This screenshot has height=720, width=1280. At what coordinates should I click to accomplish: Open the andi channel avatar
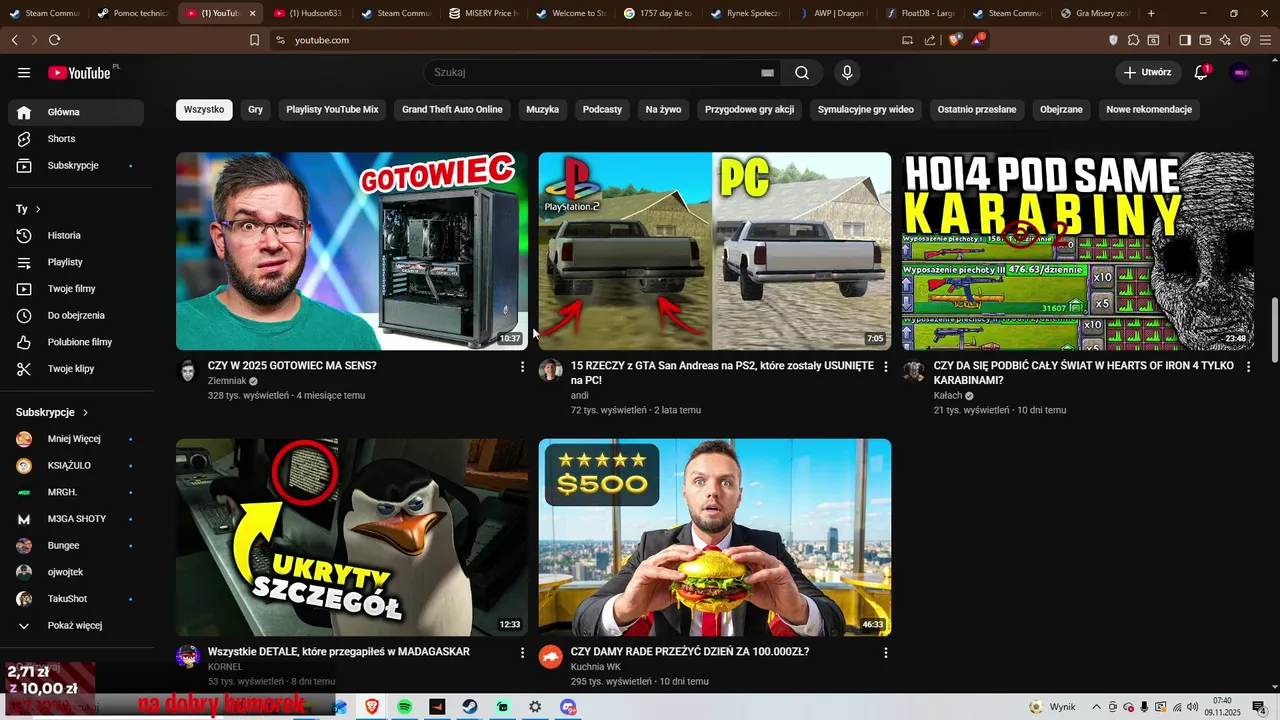pyautogui.click(x=550, y=371)
